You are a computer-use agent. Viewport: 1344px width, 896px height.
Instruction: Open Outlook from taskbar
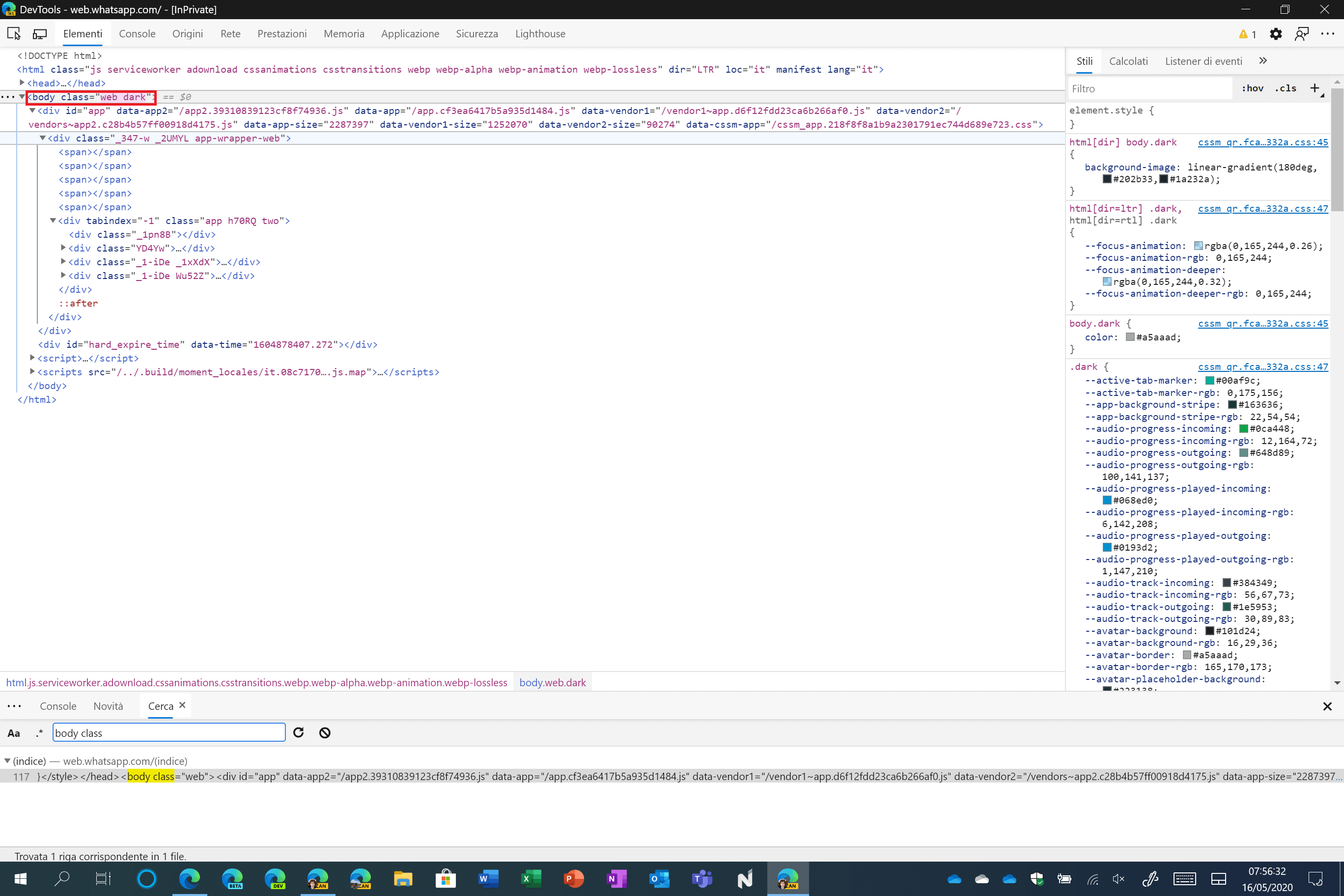[659, 879]
